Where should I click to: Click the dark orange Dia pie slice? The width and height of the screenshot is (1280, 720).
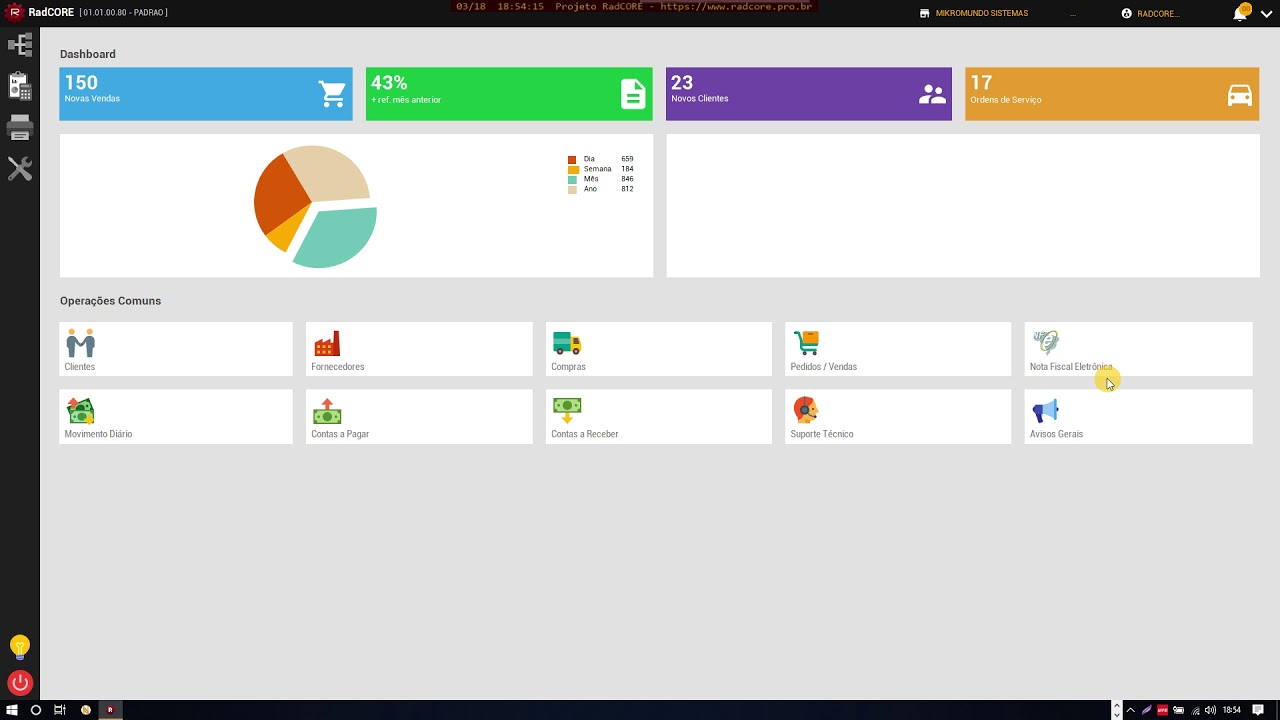280,195
